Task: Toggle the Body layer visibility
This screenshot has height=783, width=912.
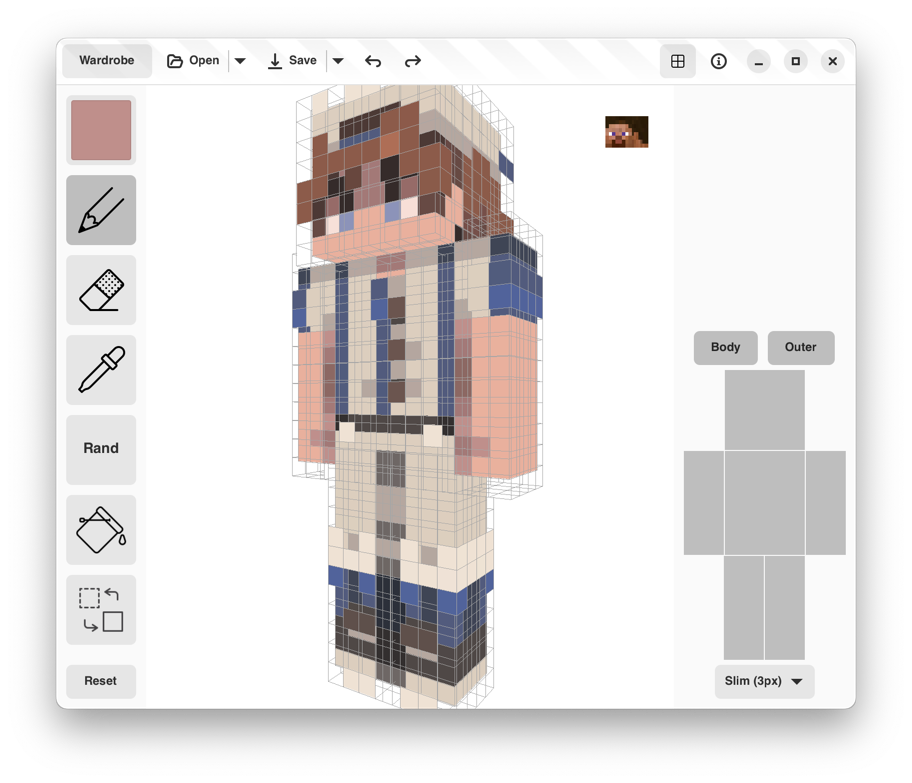Action: pyautogui.click(x=725, y=347)
